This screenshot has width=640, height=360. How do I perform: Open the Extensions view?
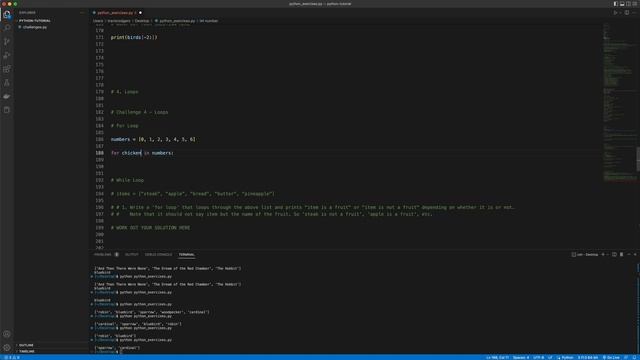7,69
